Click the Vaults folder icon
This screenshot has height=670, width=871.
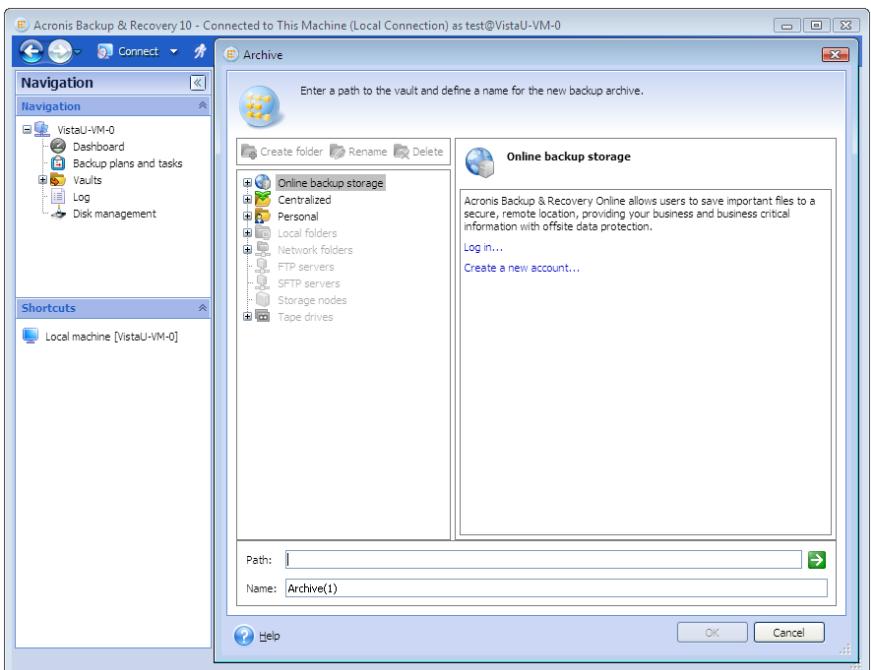tap(58, 180)
